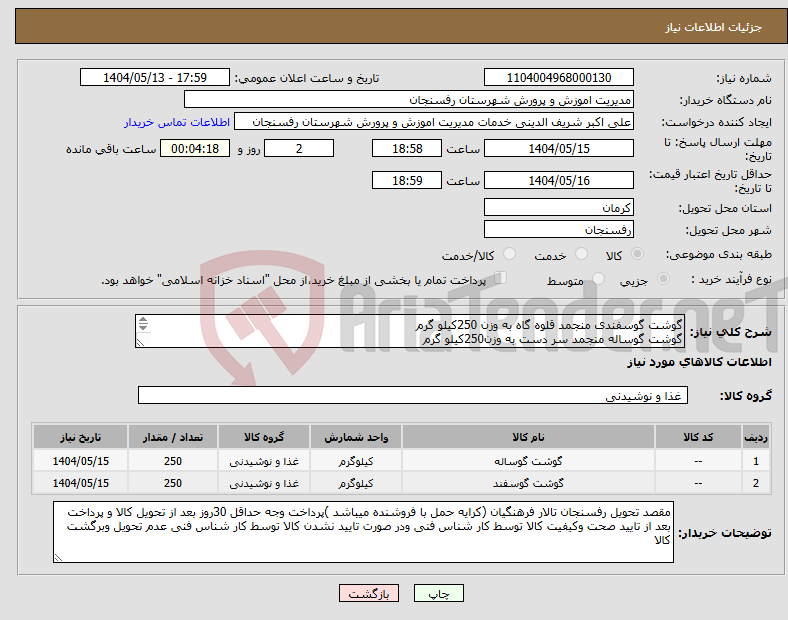Click the date cell in row 1
The width and height of the screenshot is (788, 620).
click(80, 461)
